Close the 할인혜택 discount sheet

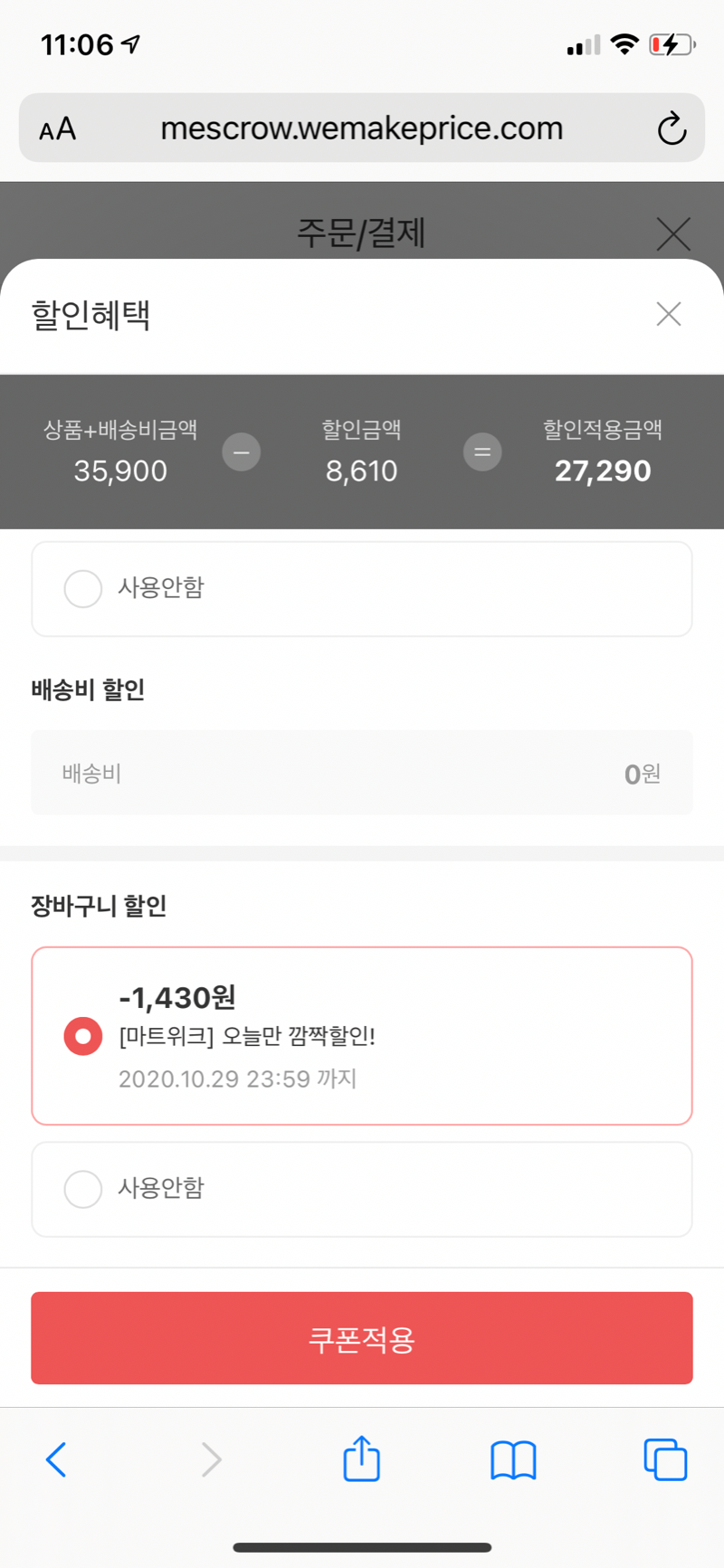pos(669,314)
